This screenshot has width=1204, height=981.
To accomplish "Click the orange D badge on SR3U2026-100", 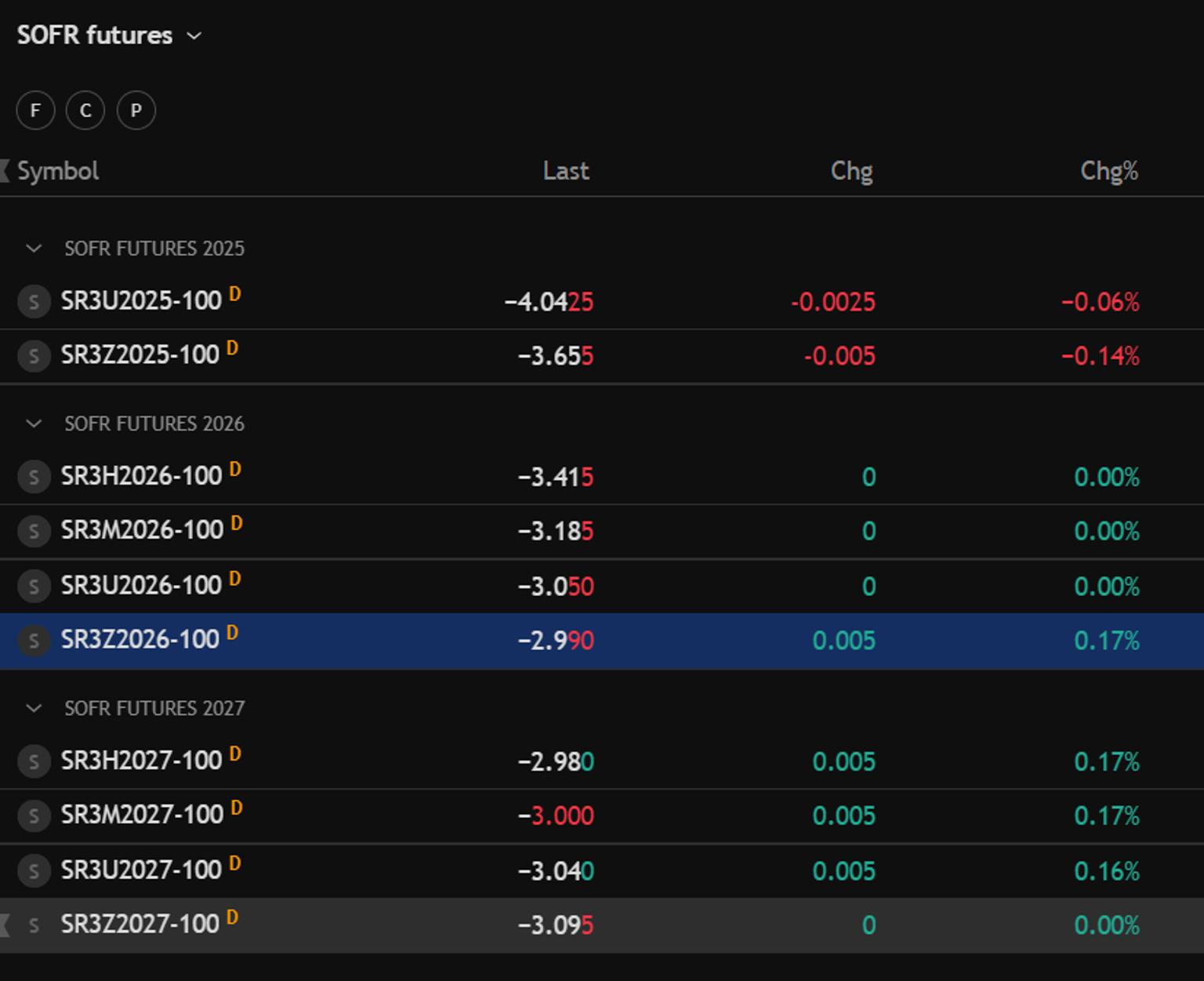I will click(234, 580).
